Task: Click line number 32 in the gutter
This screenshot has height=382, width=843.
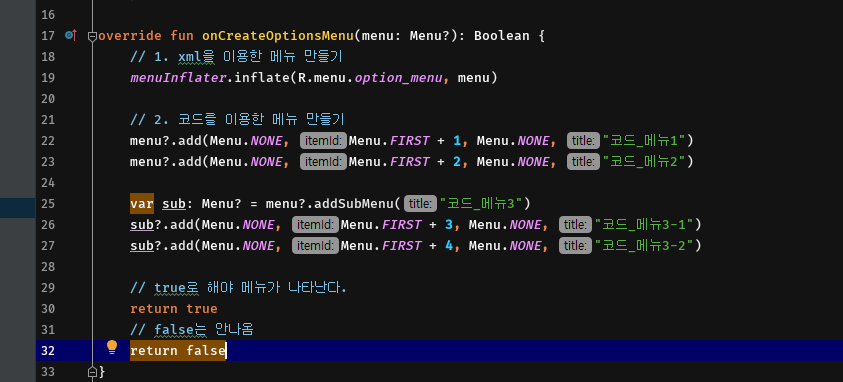Action: (48, 351)
